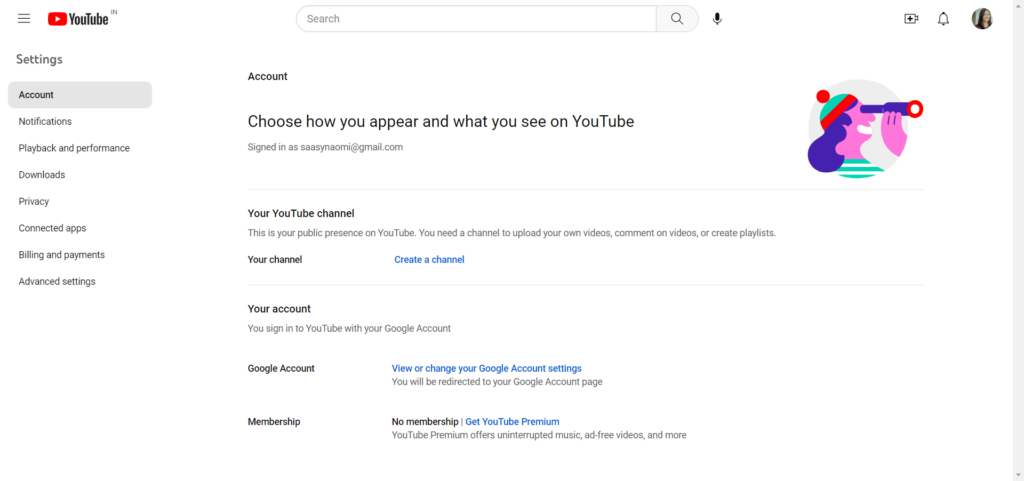
Task: Click the 'Your account' heading
Action: click(x=279, y=309)
